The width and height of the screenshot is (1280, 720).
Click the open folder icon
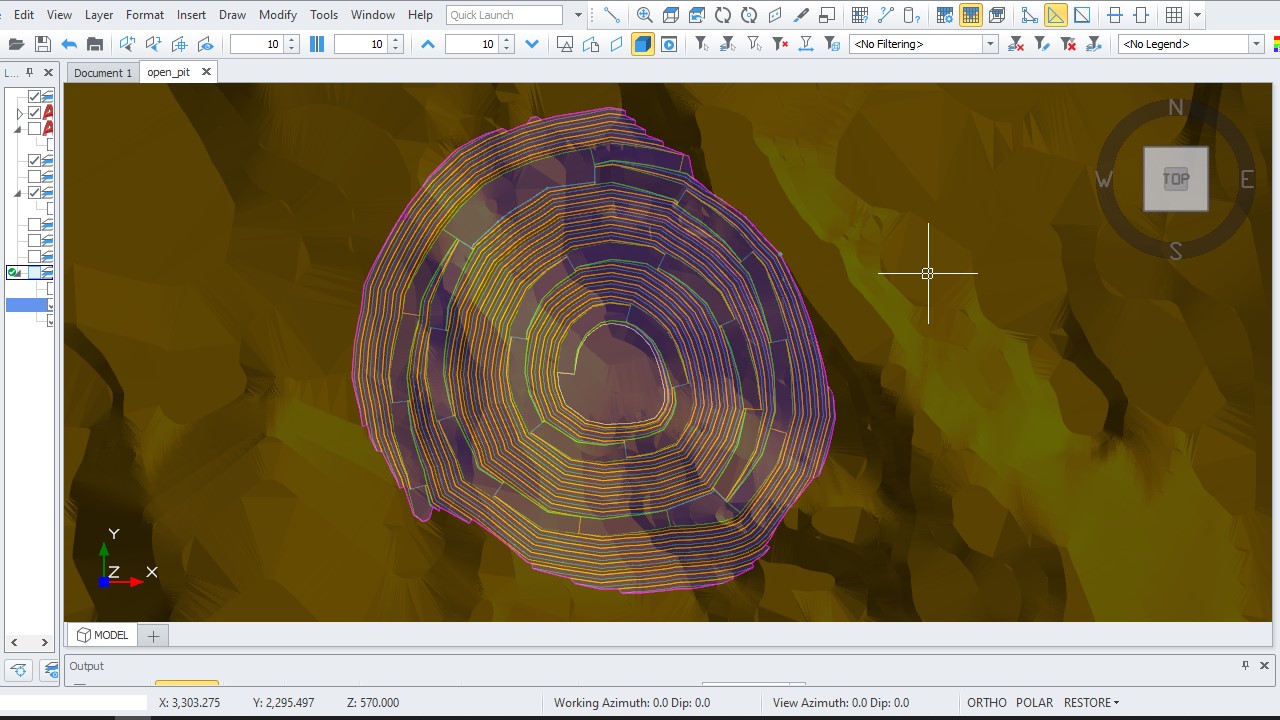coord(16,44)
